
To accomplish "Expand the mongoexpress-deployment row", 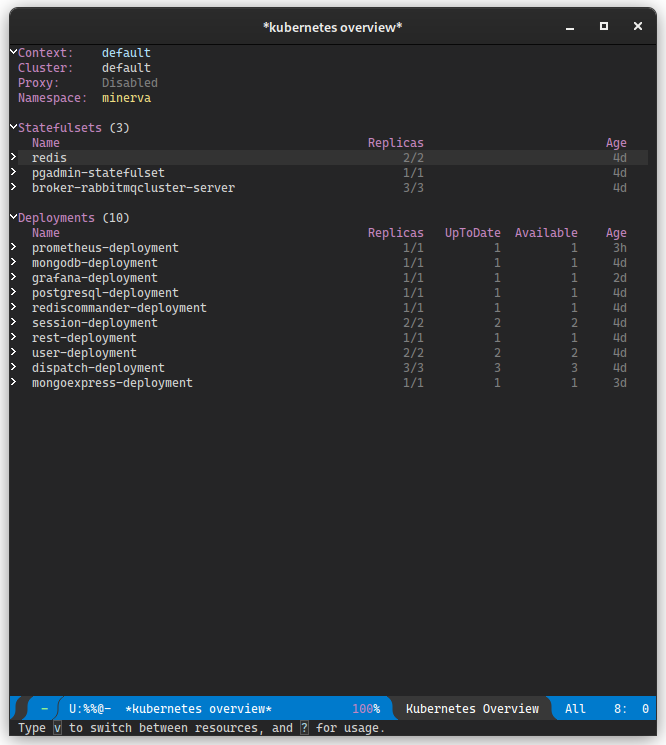I will coord(13,382).
